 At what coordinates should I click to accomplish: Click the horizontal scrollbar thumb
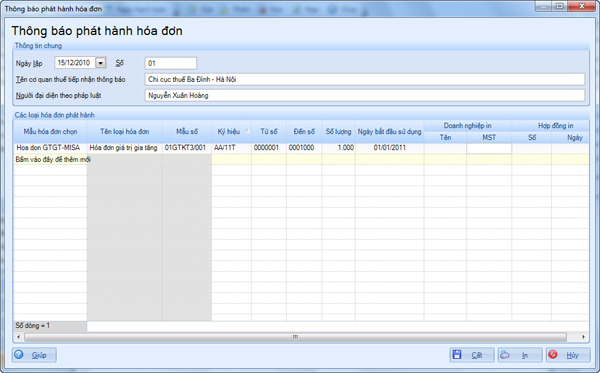295,337
